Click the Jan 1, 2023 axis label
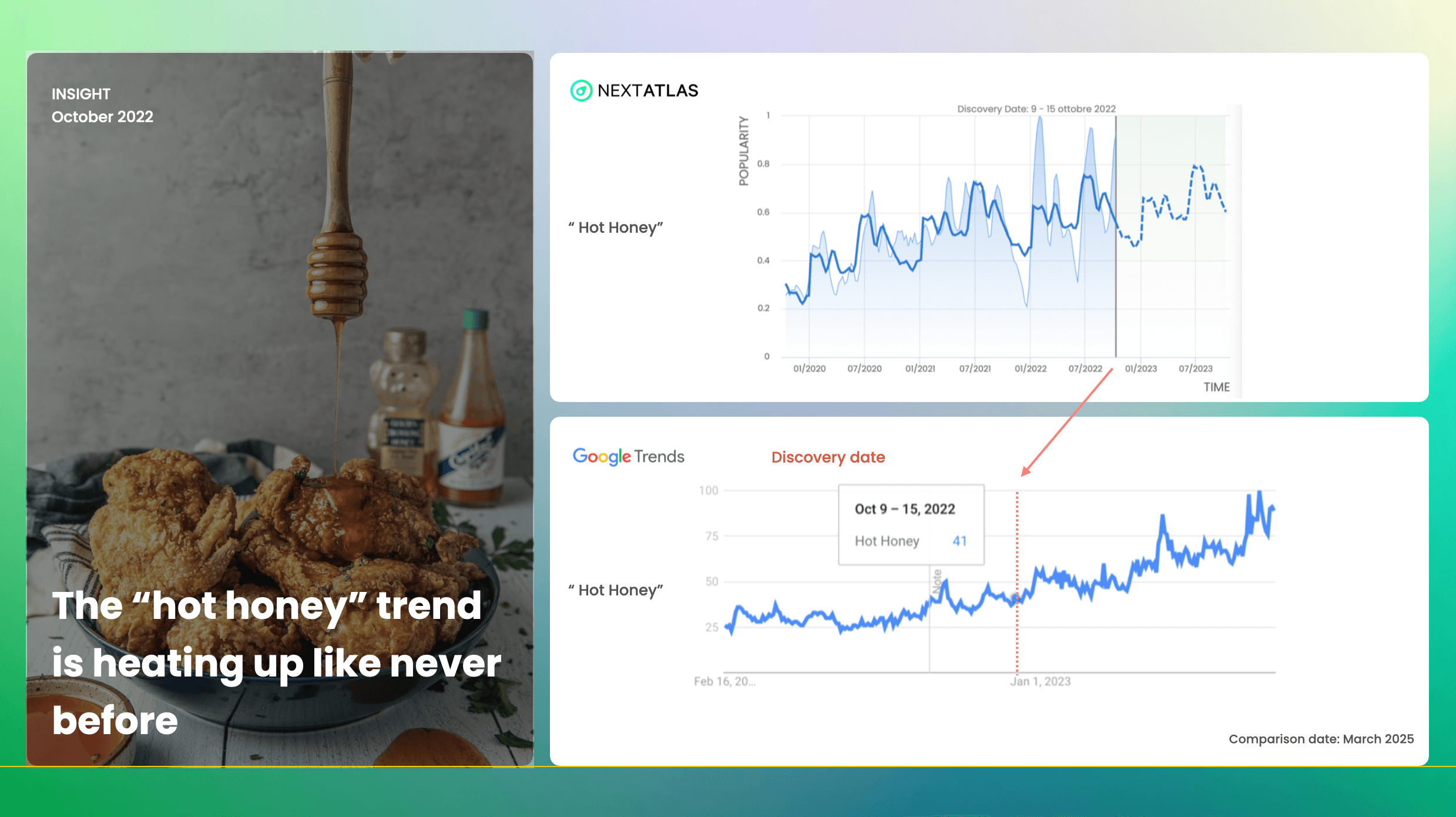Viewport: 1456px width, 817px height. [1040, 681]
